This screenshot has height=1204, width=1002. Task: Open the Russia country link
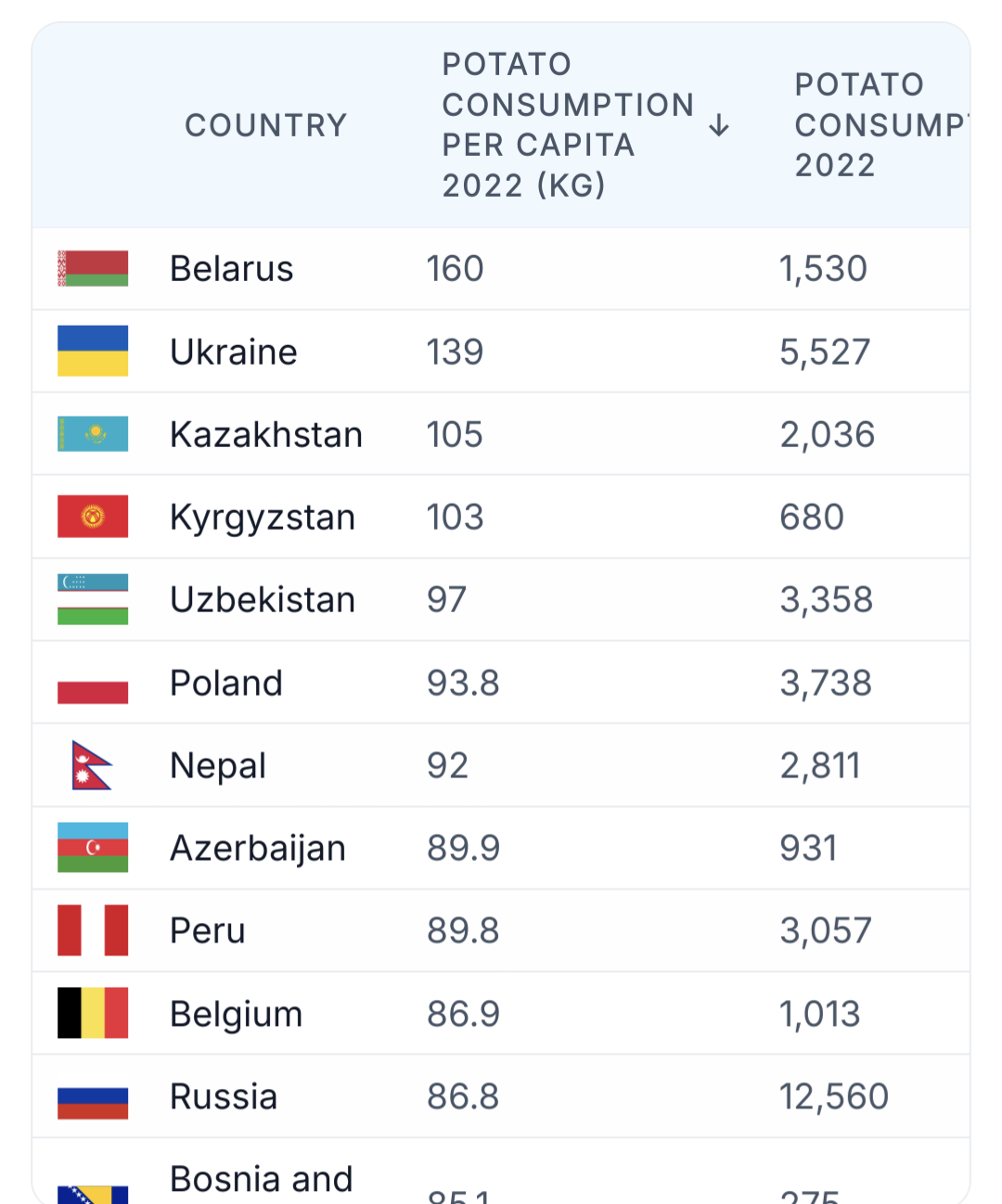point(224,1096)
